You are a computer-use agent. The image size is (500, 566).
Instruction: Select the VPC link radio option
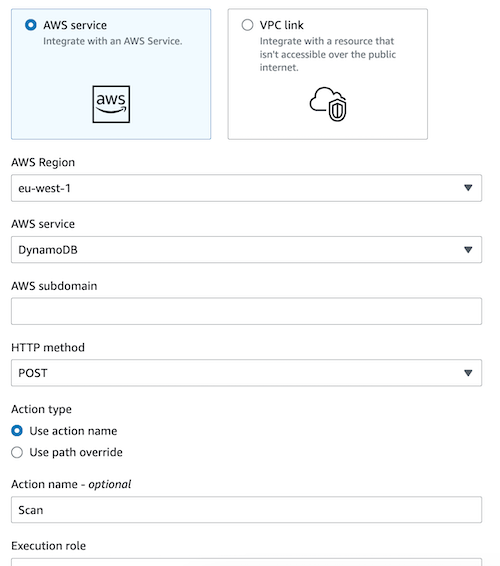coord(247,25)
